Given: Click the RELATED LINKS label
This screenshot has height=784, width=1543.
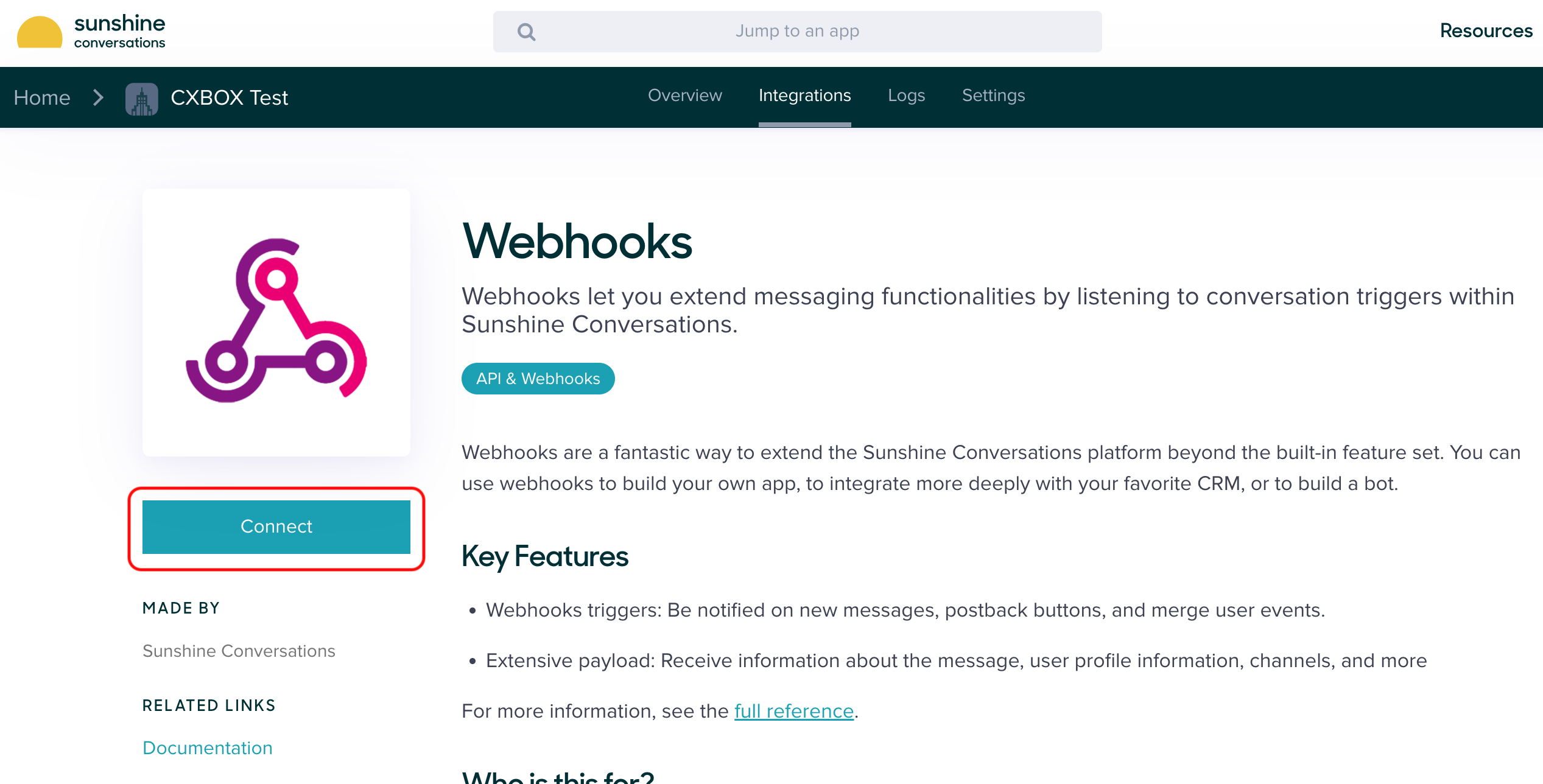Looking at the screenshot, I should click(209, 705).
